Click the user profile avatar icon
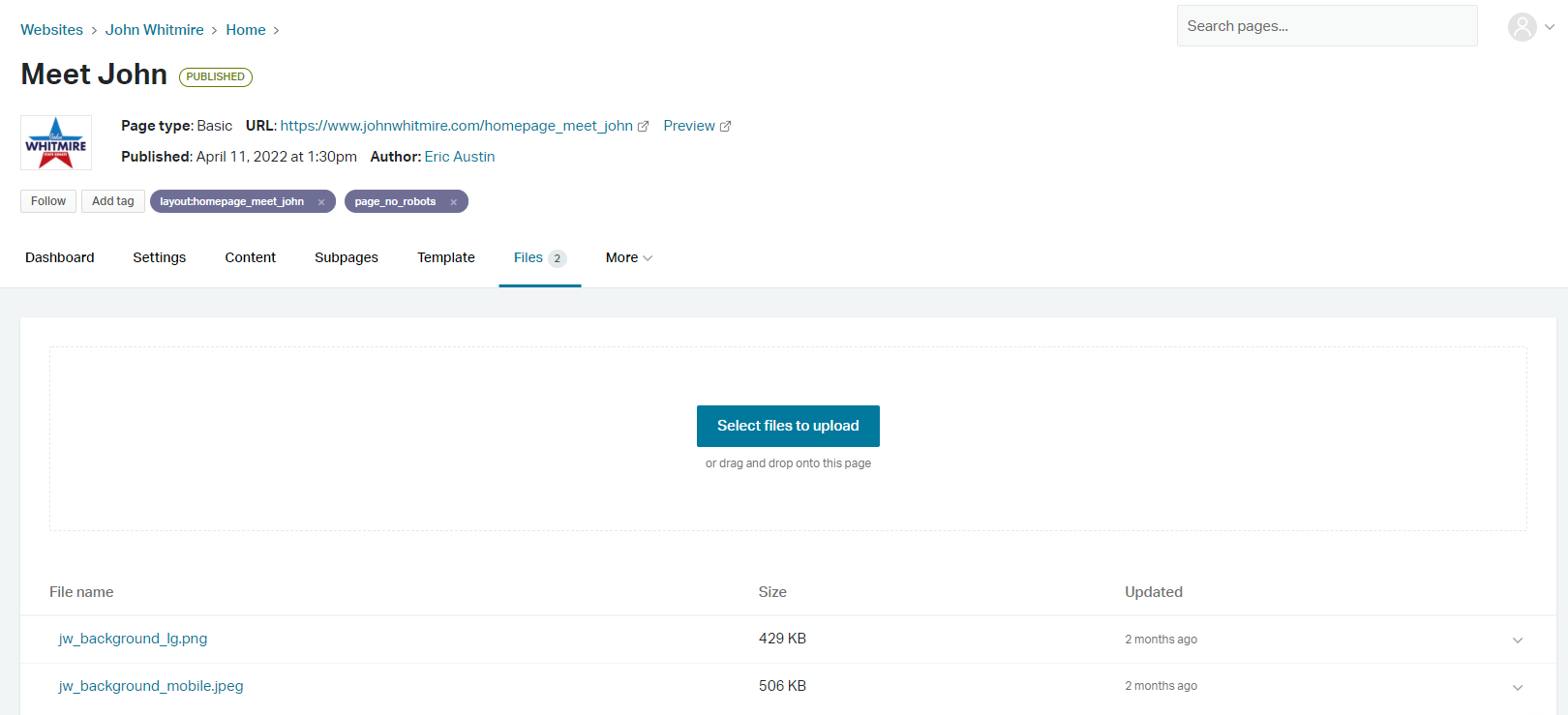 tap(1522, 27)
